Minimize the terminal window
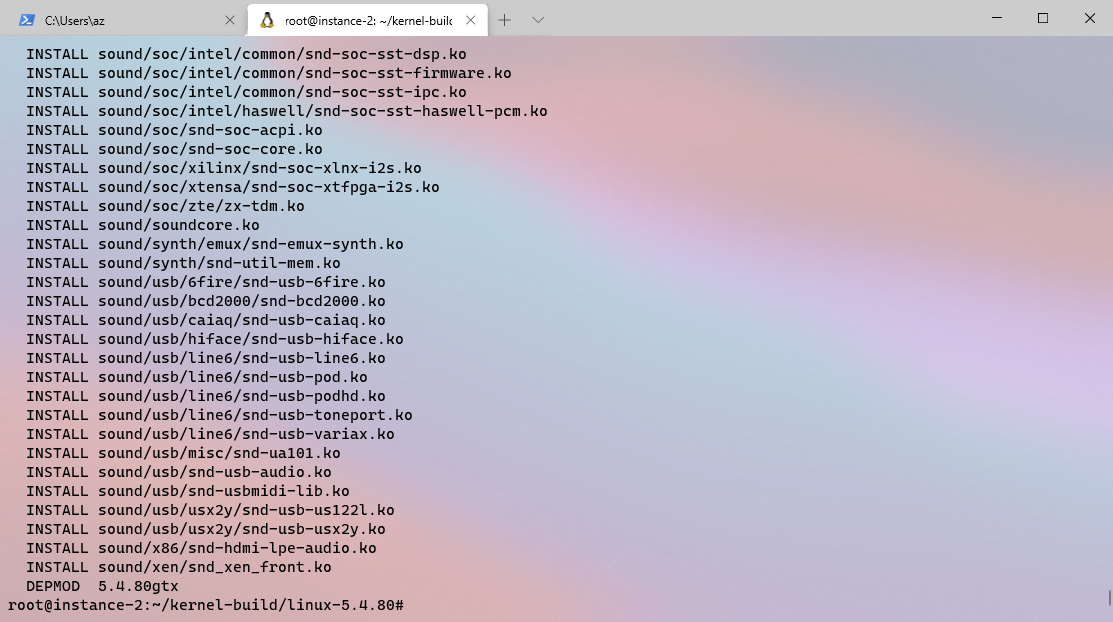This screenshot has height=622, width=1113. [996, 18]
